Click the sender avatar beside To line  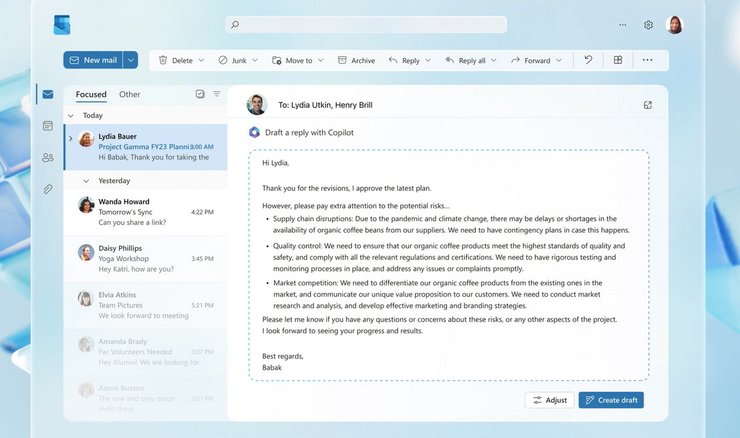(257, 105)
